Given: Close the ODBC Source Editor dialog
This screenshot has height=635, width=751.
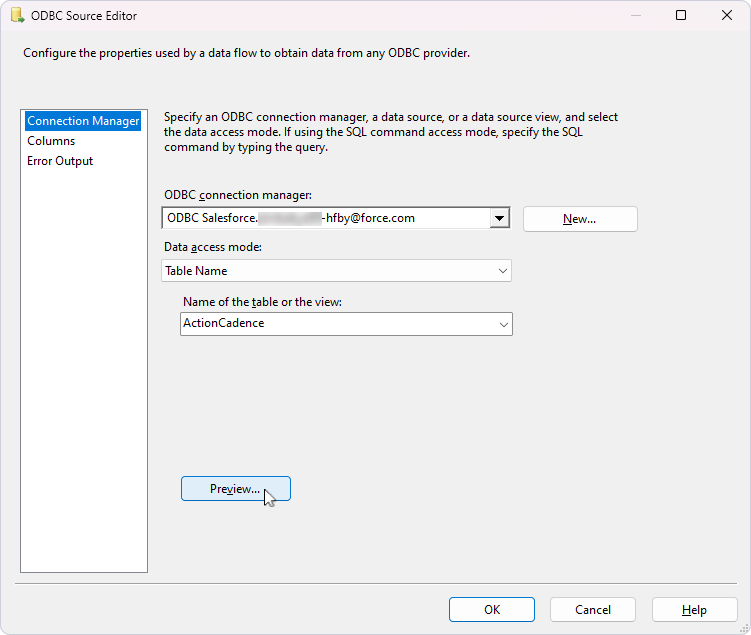Looking at the screenshot, I should tap(727, 16).
